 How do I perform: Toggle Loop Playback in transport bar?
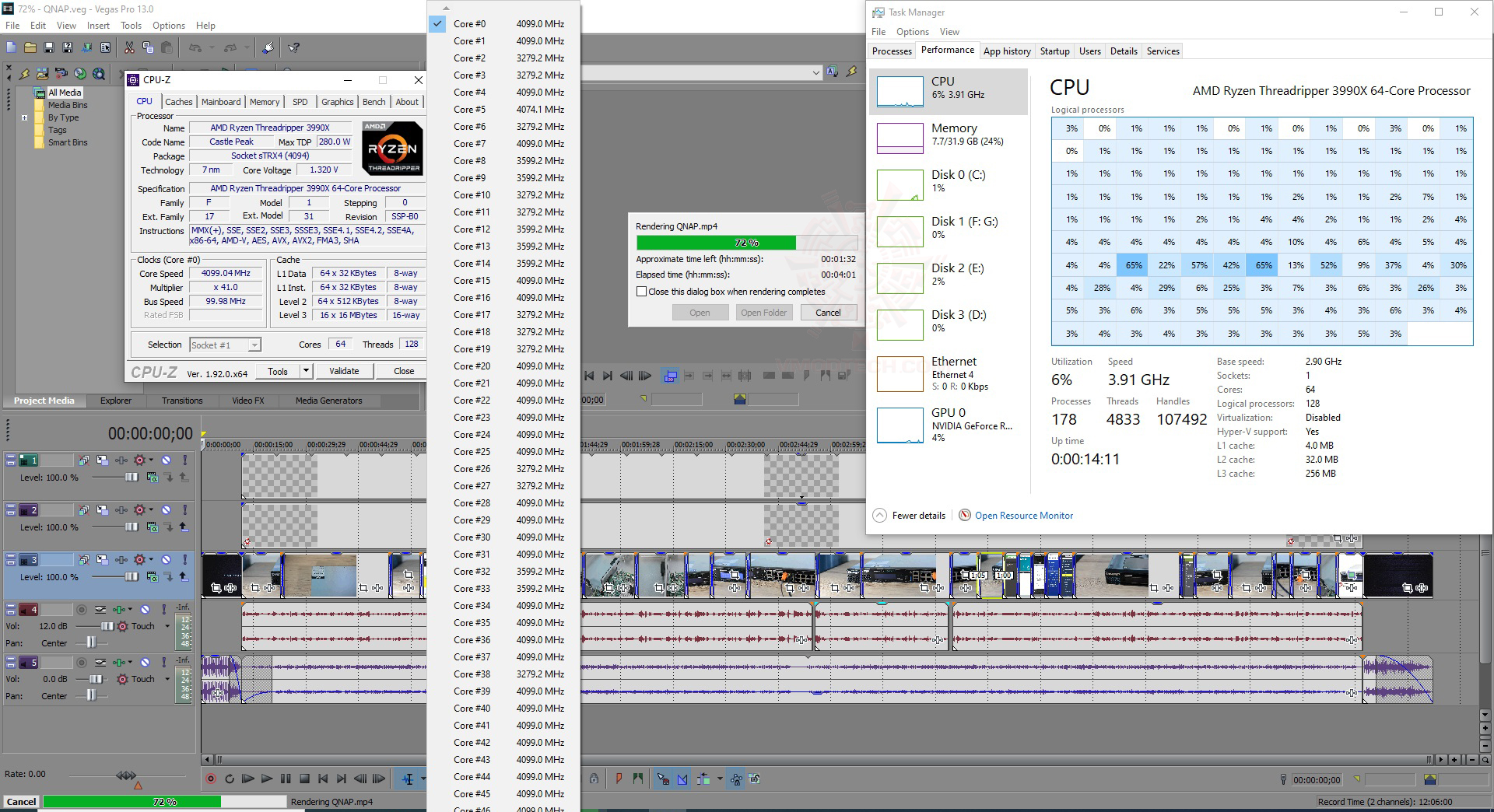(229, 779)
